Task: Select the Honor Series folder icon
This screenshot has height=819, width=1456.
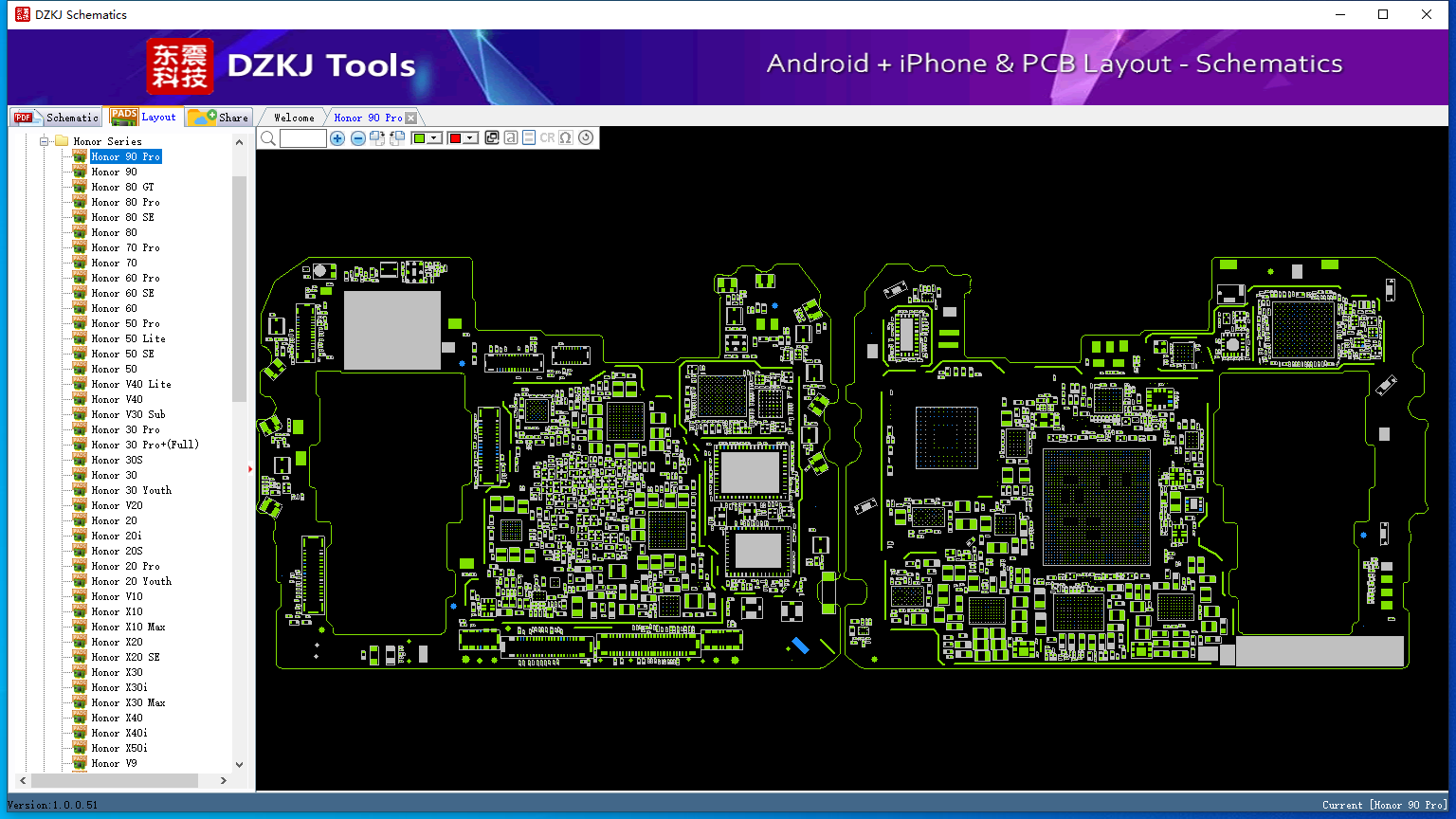Action: click(62, 141)
